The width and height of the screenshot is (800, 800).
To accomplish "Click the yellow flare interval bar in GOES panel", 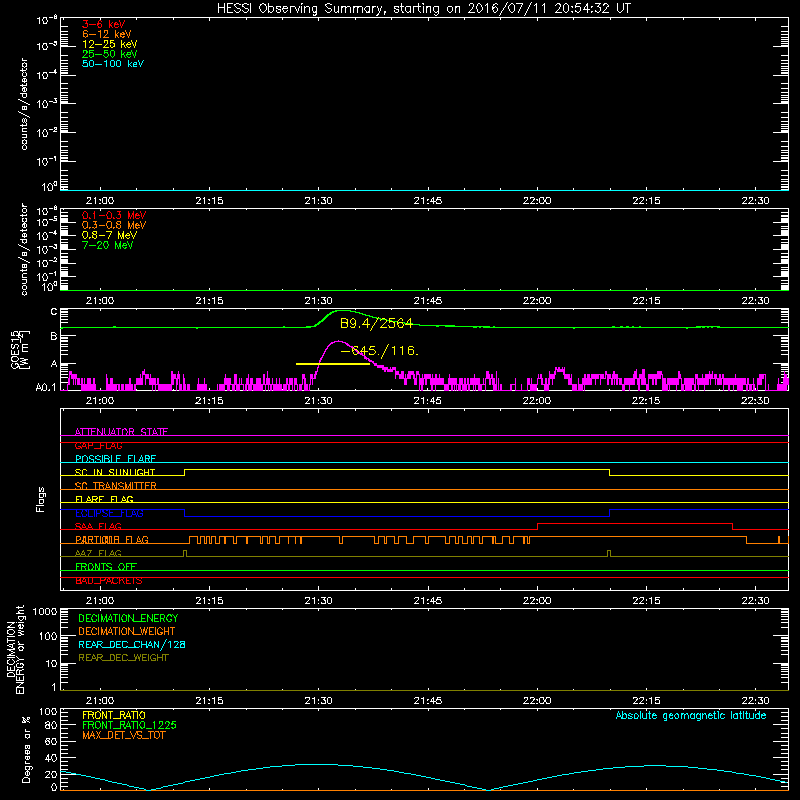I will [x=333, y=364].
